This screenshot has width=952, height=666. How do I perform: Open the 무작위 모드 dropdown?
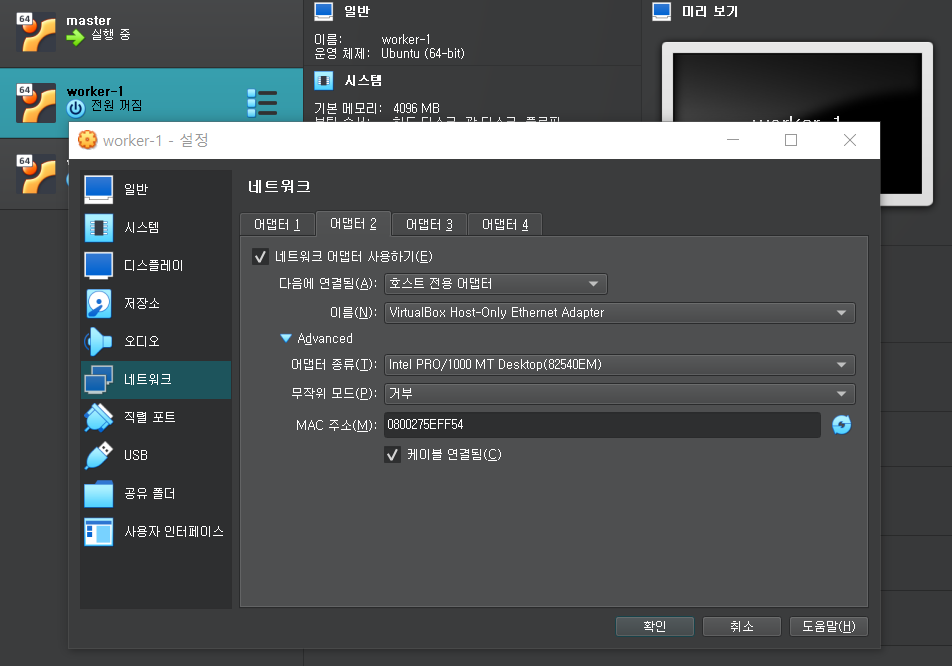[619, 393]
